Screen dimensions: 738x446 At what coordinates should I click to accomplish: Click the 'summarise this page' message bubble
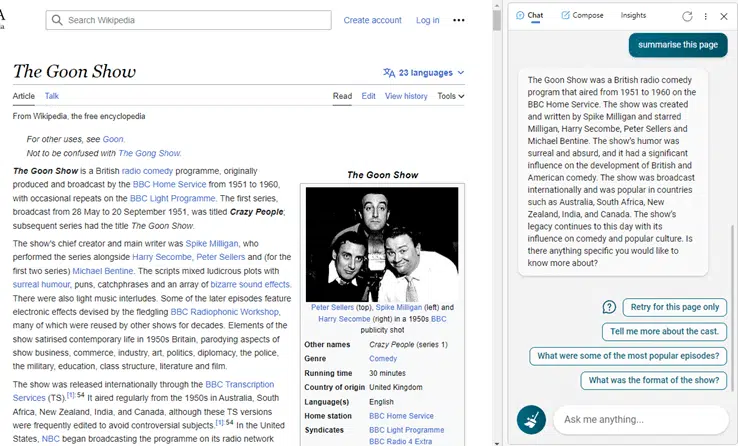pyautogui.click(x=678, y=45)
